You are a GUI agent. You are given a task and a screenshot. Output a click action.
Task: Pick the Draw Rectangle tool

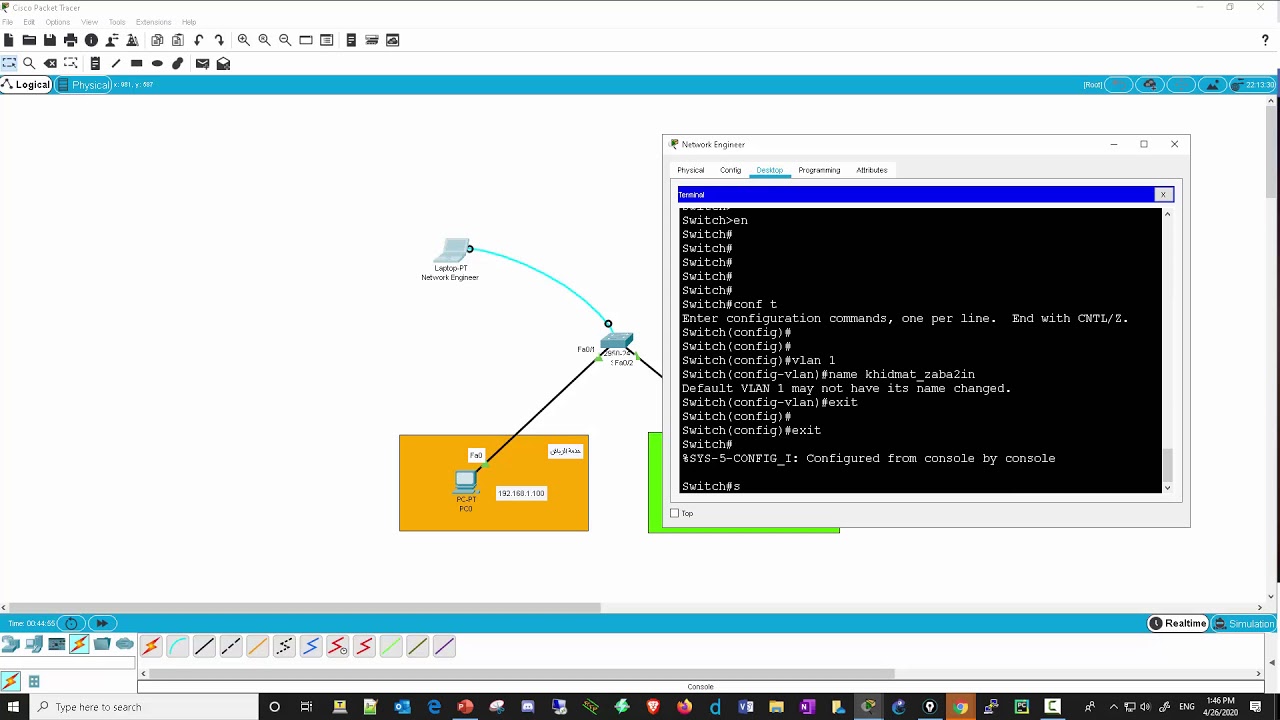(137, 63)
